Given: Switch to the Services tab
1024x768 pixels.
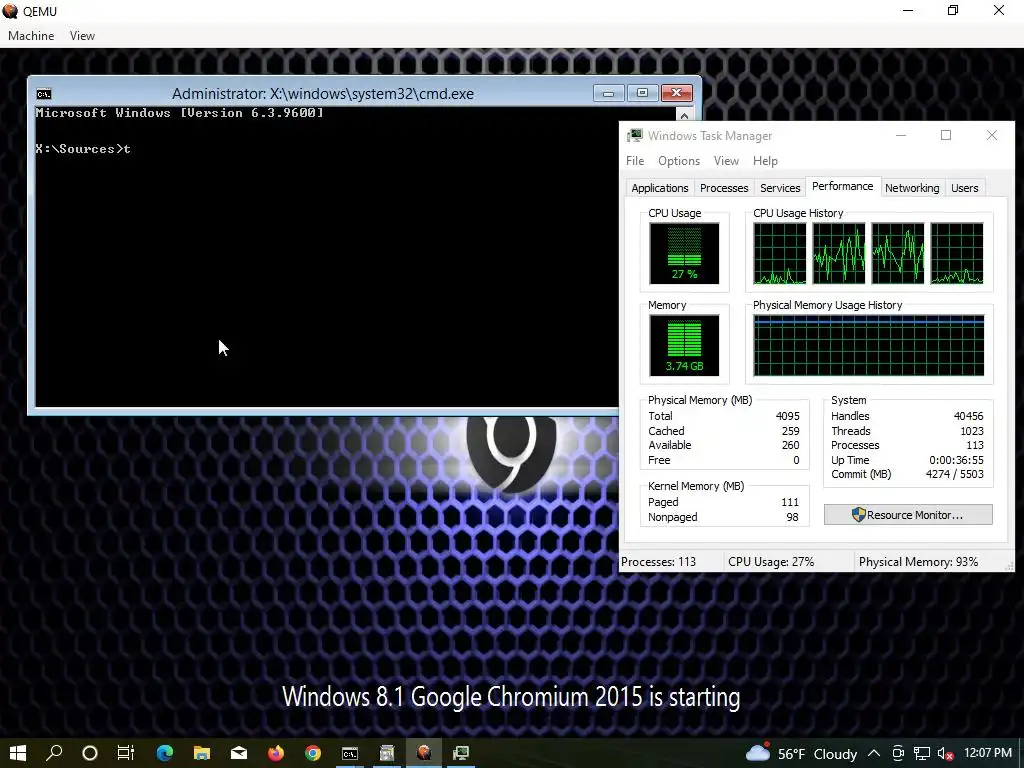Looking at the screenshot, I should (x=780, y=188).
